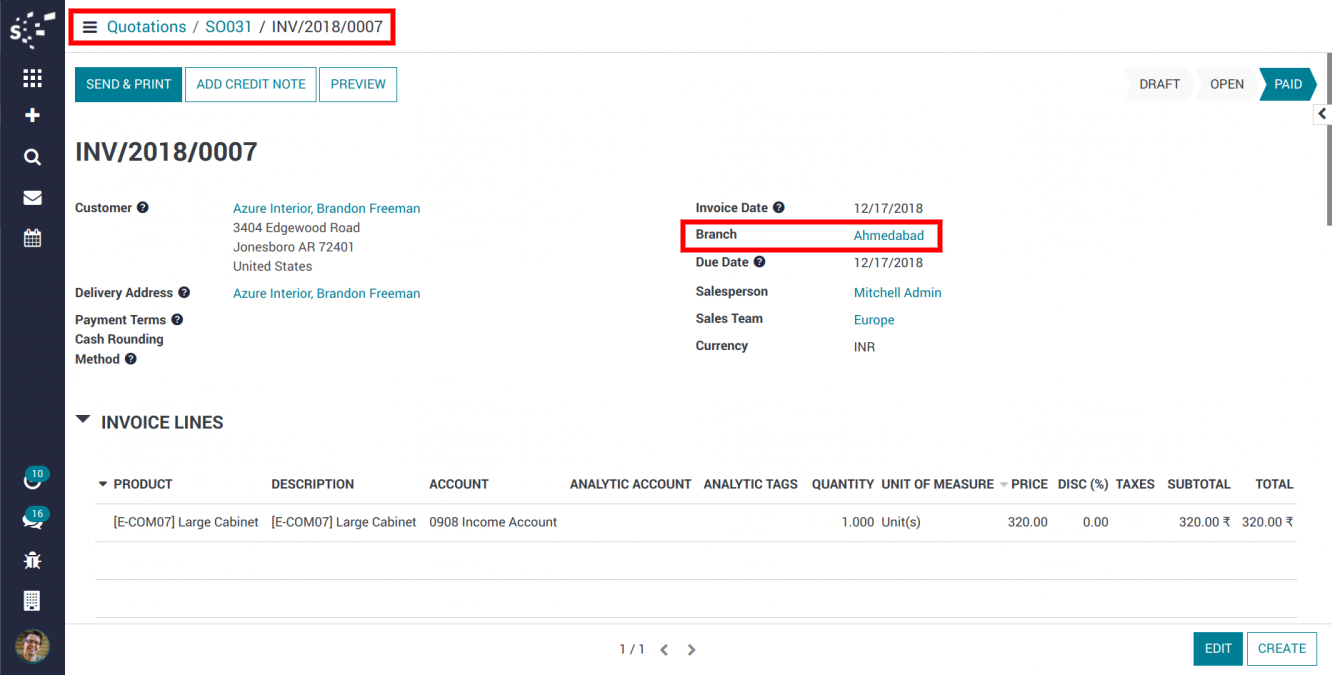Viewport: 1332px width, 675px height.
Task: Go to next record with pager arrow
Action: [x=691, y=650]
